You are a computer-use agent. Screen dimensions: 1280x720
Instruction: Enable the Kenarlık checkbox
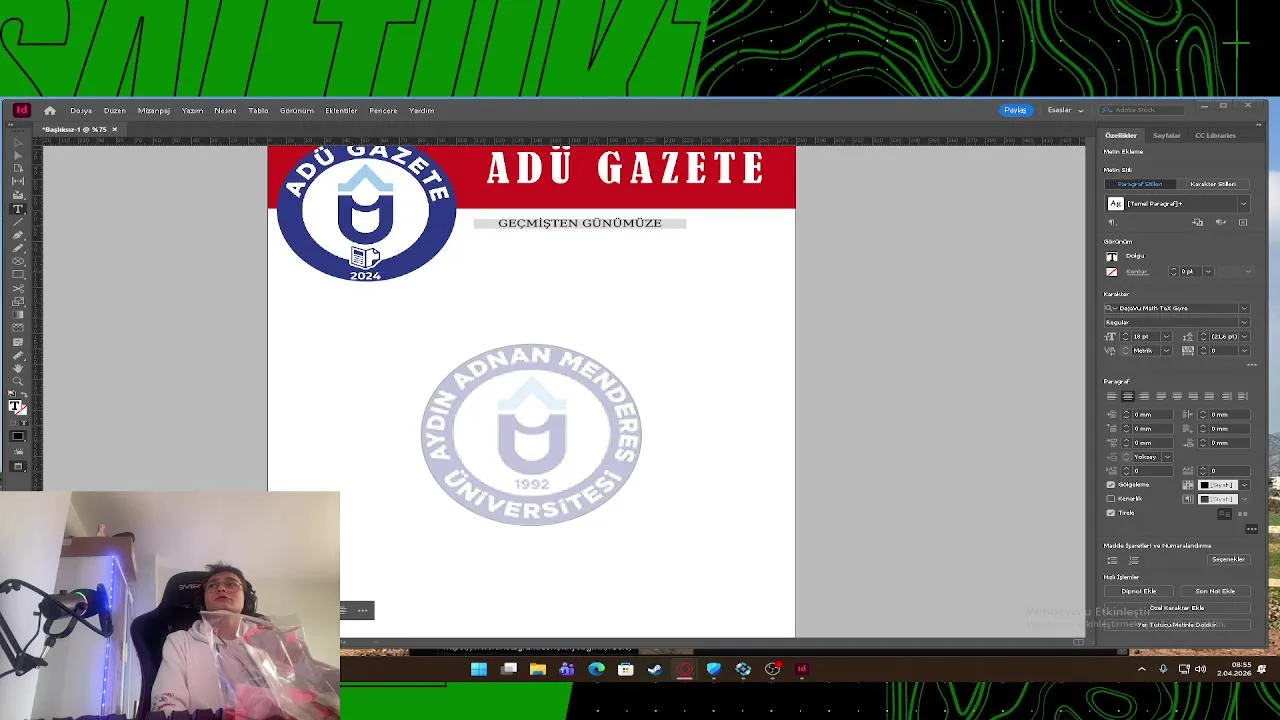(1110, 499)
